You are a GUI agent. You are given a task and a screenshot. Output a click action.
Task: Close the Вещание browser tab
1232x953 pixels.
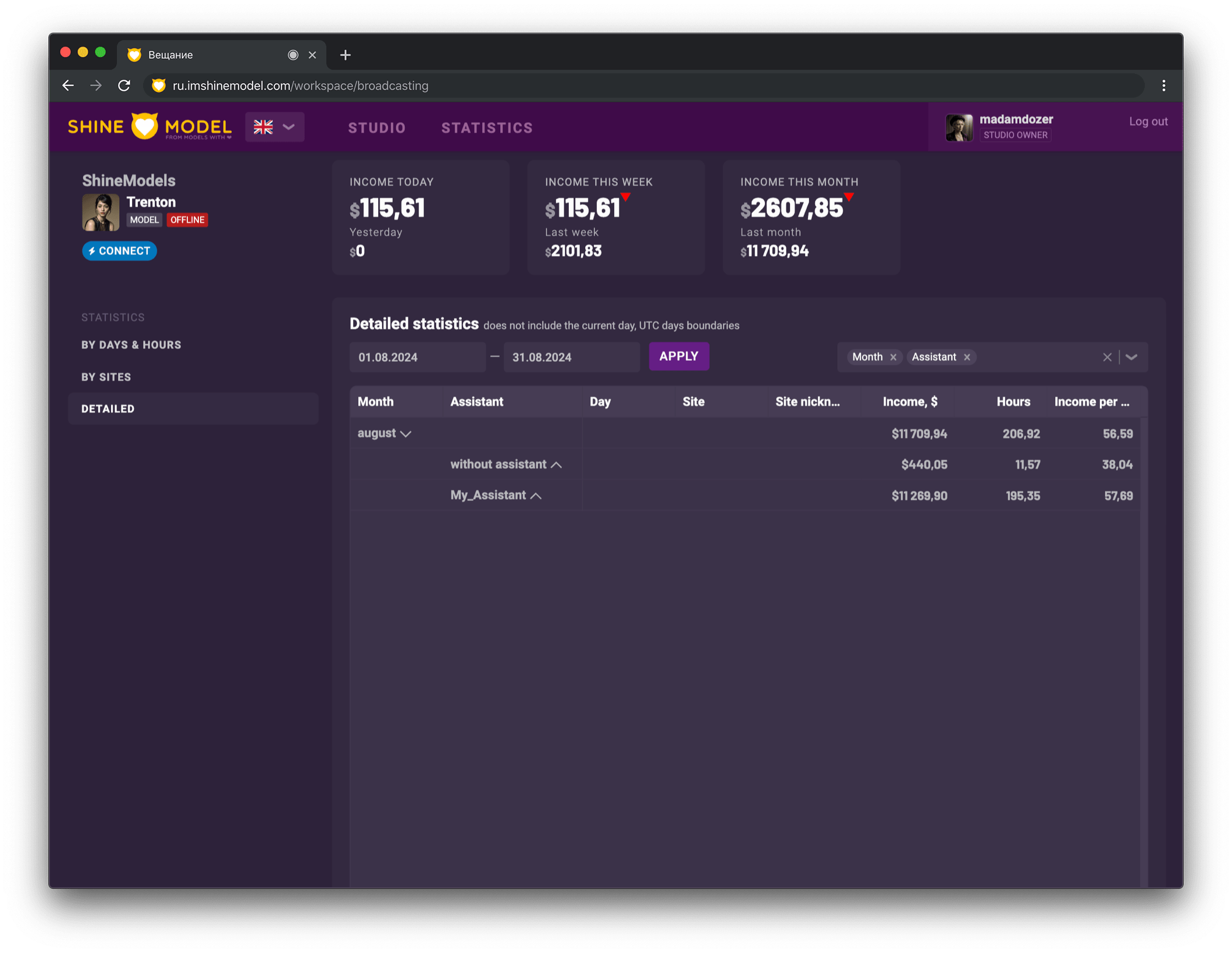[312, 55]
